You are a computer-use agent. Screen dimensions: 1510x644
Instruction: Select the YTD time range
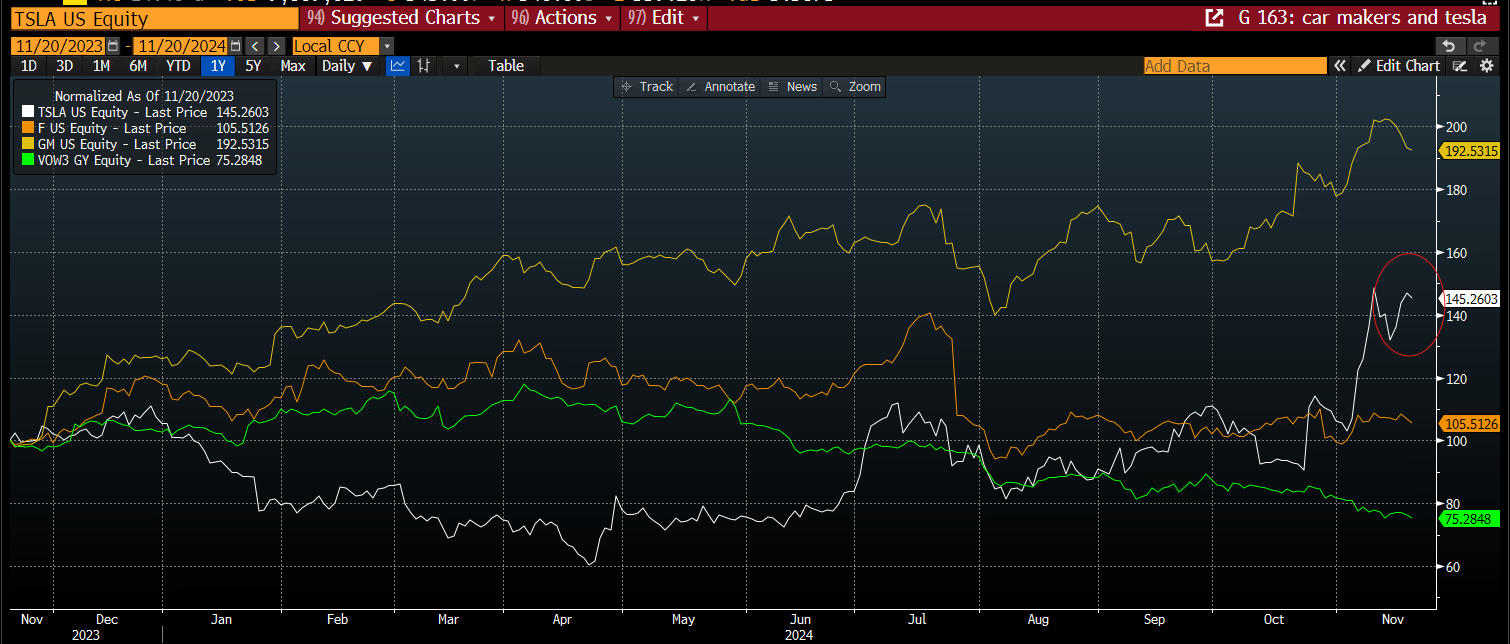(178, 66)
